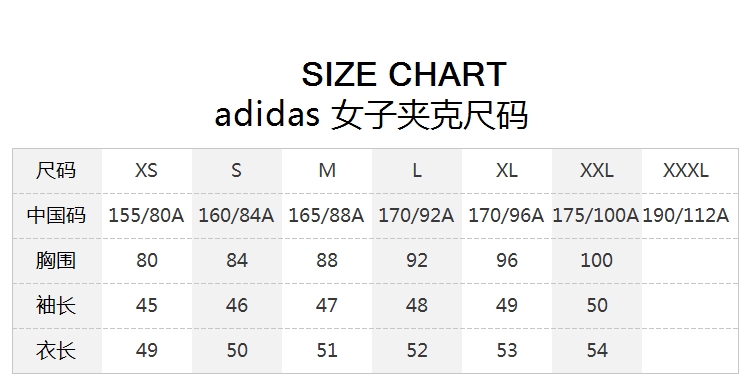This screenshot has height=385, width=750.
Task: Click the chest value 92 under L
Action: [417, 260]
